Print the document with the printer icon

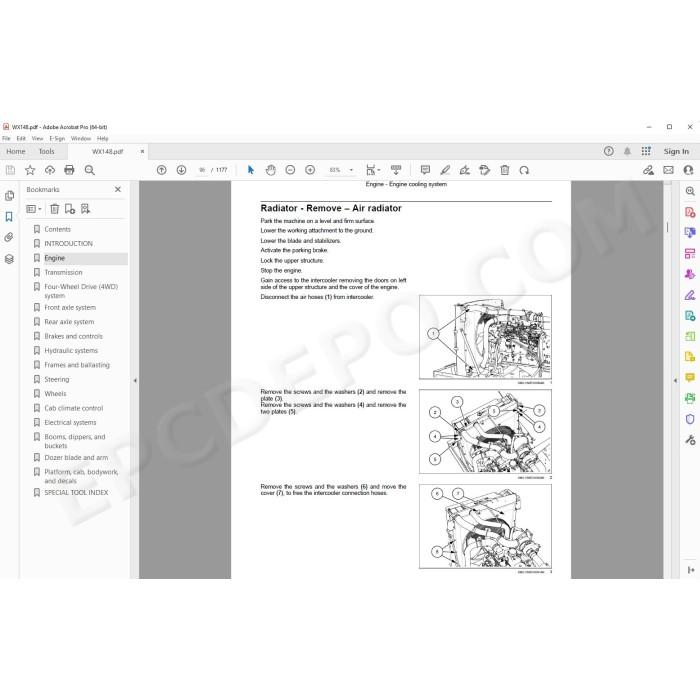(x=69, y=170)
